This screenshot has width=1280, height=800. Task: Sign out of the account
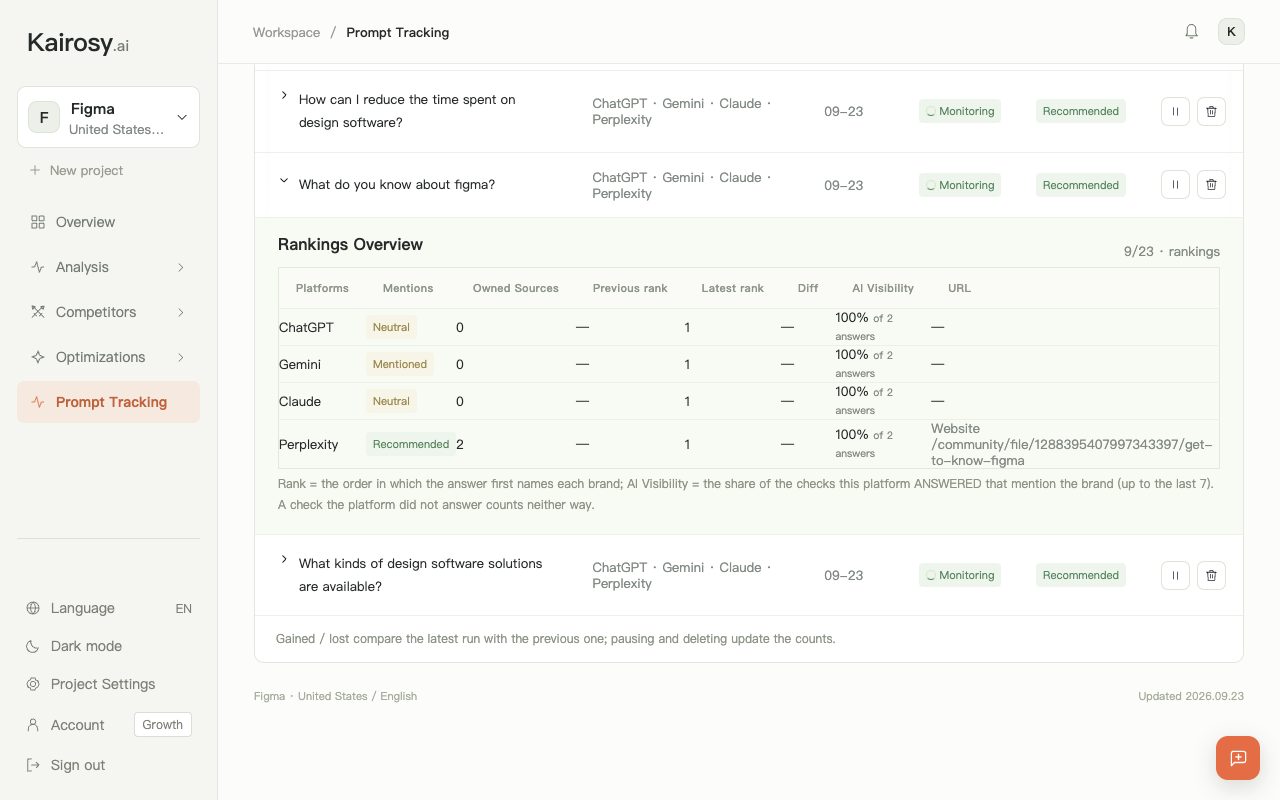tap(65, 765)
